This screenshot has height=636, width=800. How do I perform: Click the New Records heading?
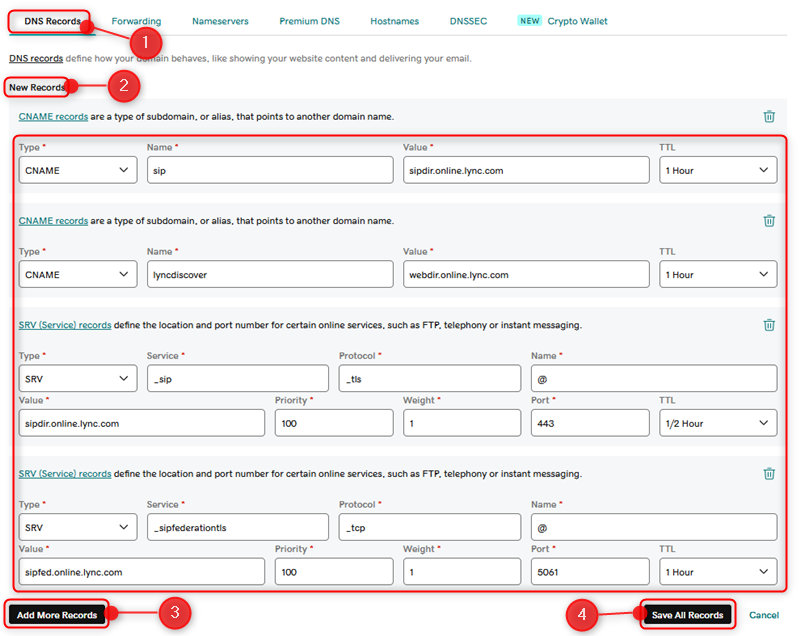click(37, 87)
